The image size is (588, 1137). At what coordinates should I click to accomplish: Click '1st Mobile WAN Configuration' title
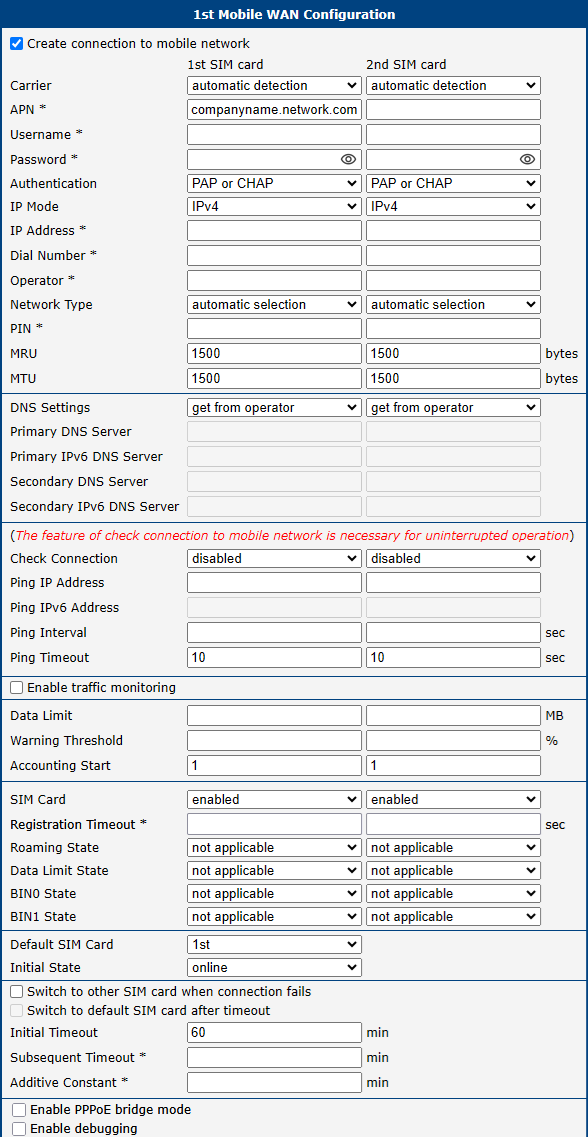click(294, 15)
